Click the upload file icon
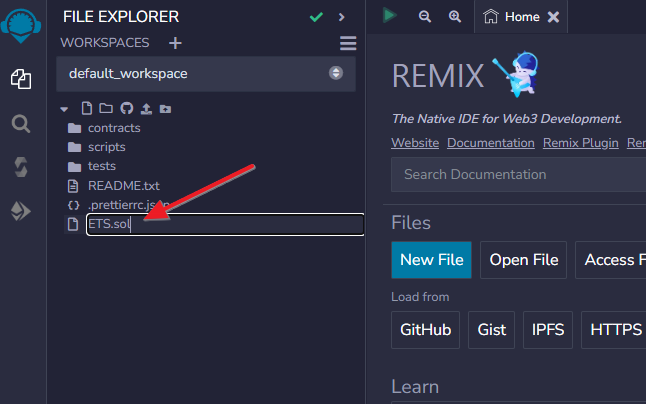 (146, 108)
